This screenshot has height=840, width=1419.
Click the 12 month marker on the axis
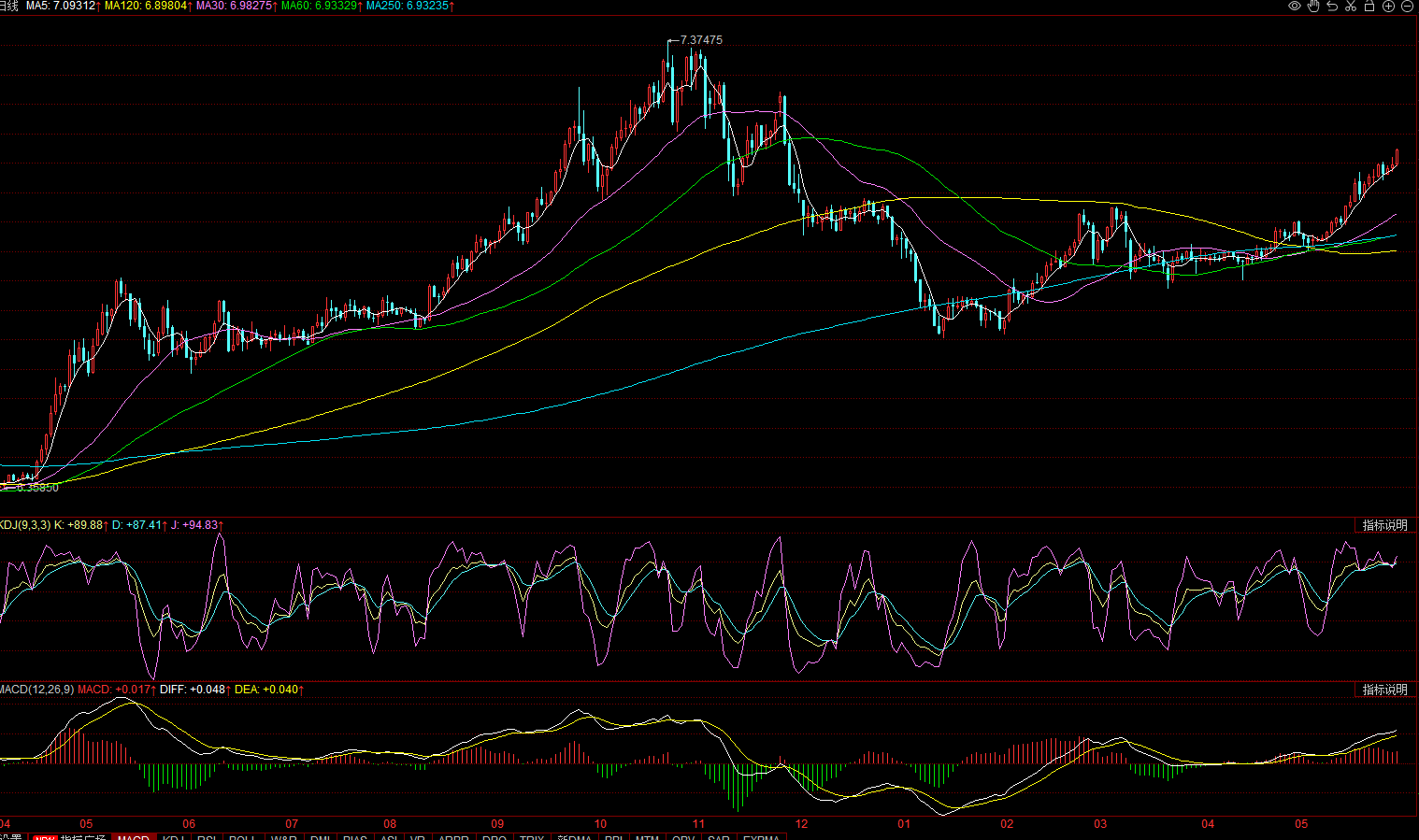(x=801, y=824)
